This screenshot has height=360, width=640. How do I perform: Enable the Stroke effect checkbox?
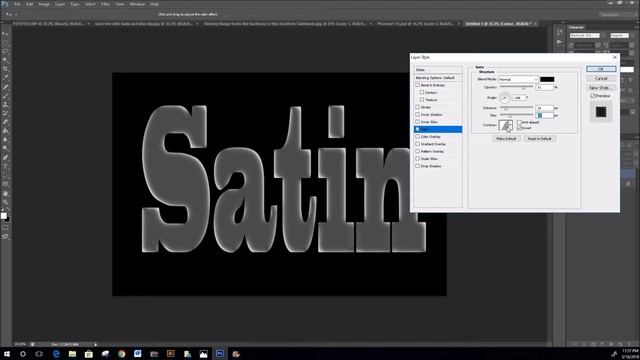[x=418, y=107]
